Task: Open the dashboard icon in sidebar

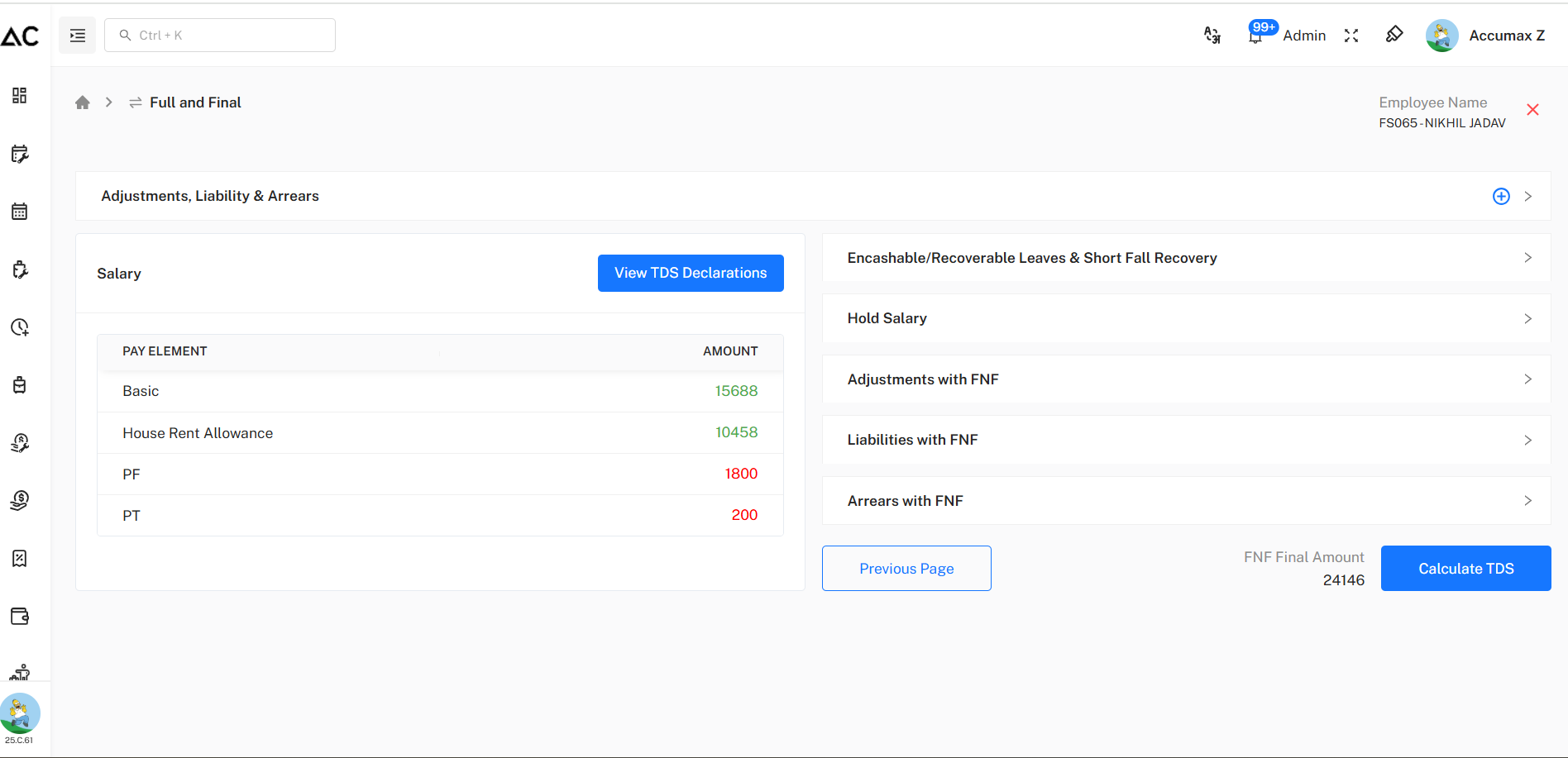Action: pyautogui.click(x=20, y=96)
